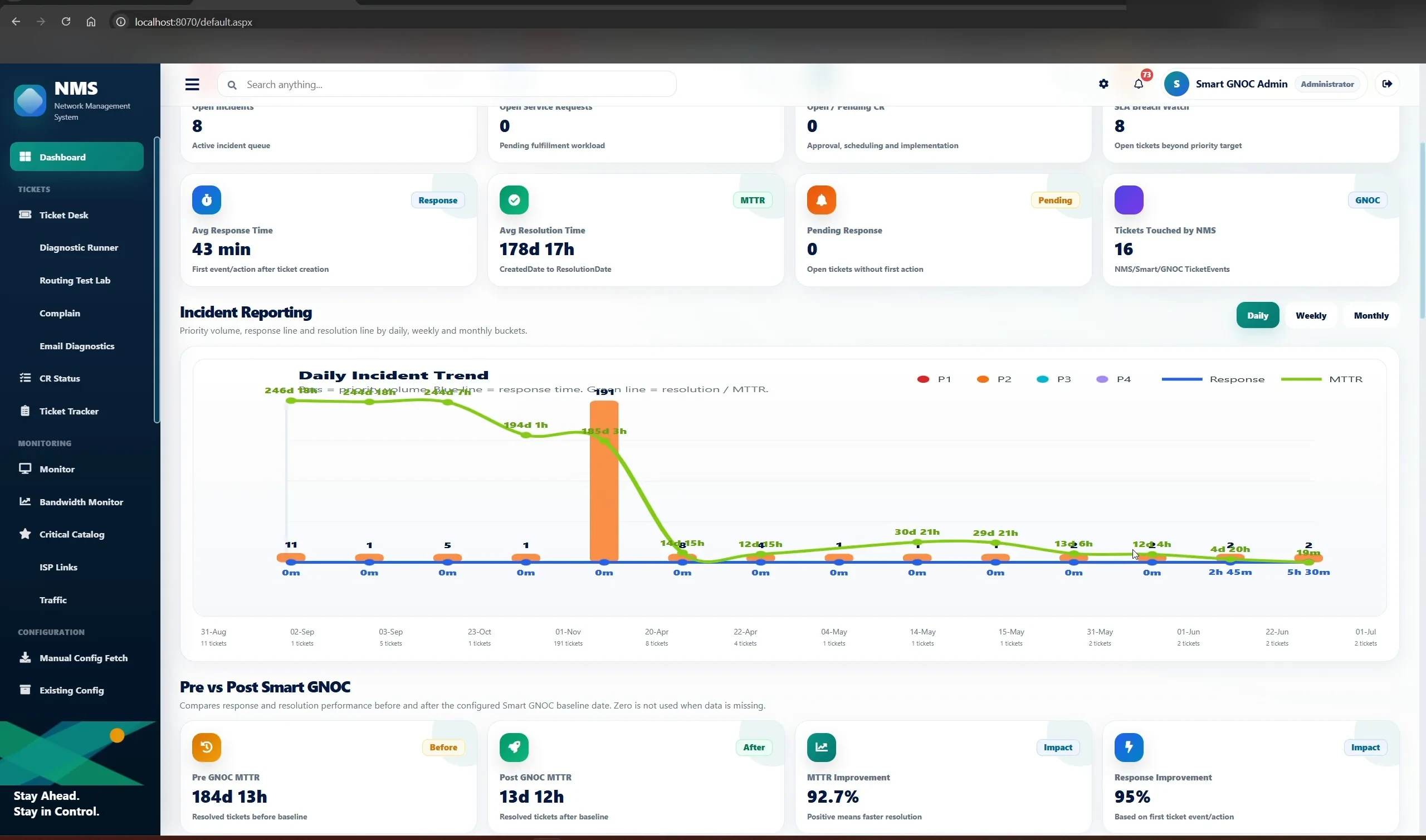This screenshot has height=840, width=1426.
Task: Click the Search anything field
Action: tap(447, 84)
